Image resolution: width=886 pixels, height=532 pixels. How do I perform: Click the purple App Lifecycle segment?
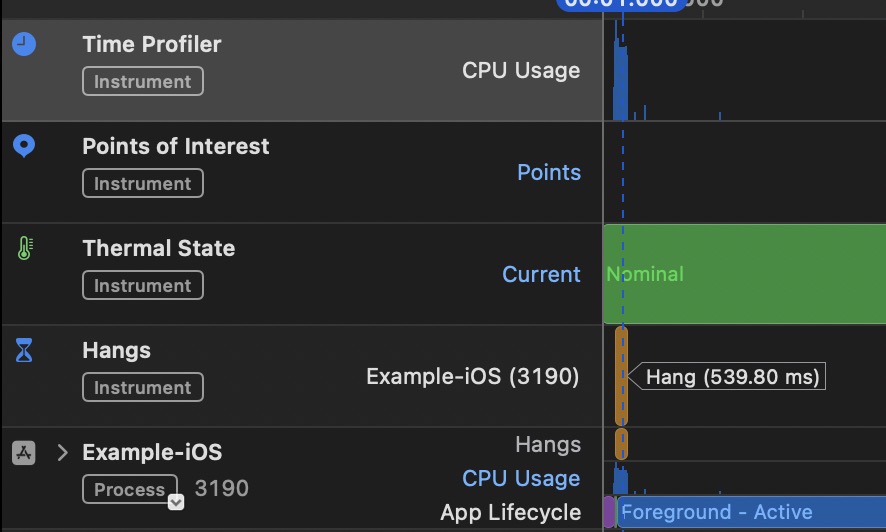609,512
